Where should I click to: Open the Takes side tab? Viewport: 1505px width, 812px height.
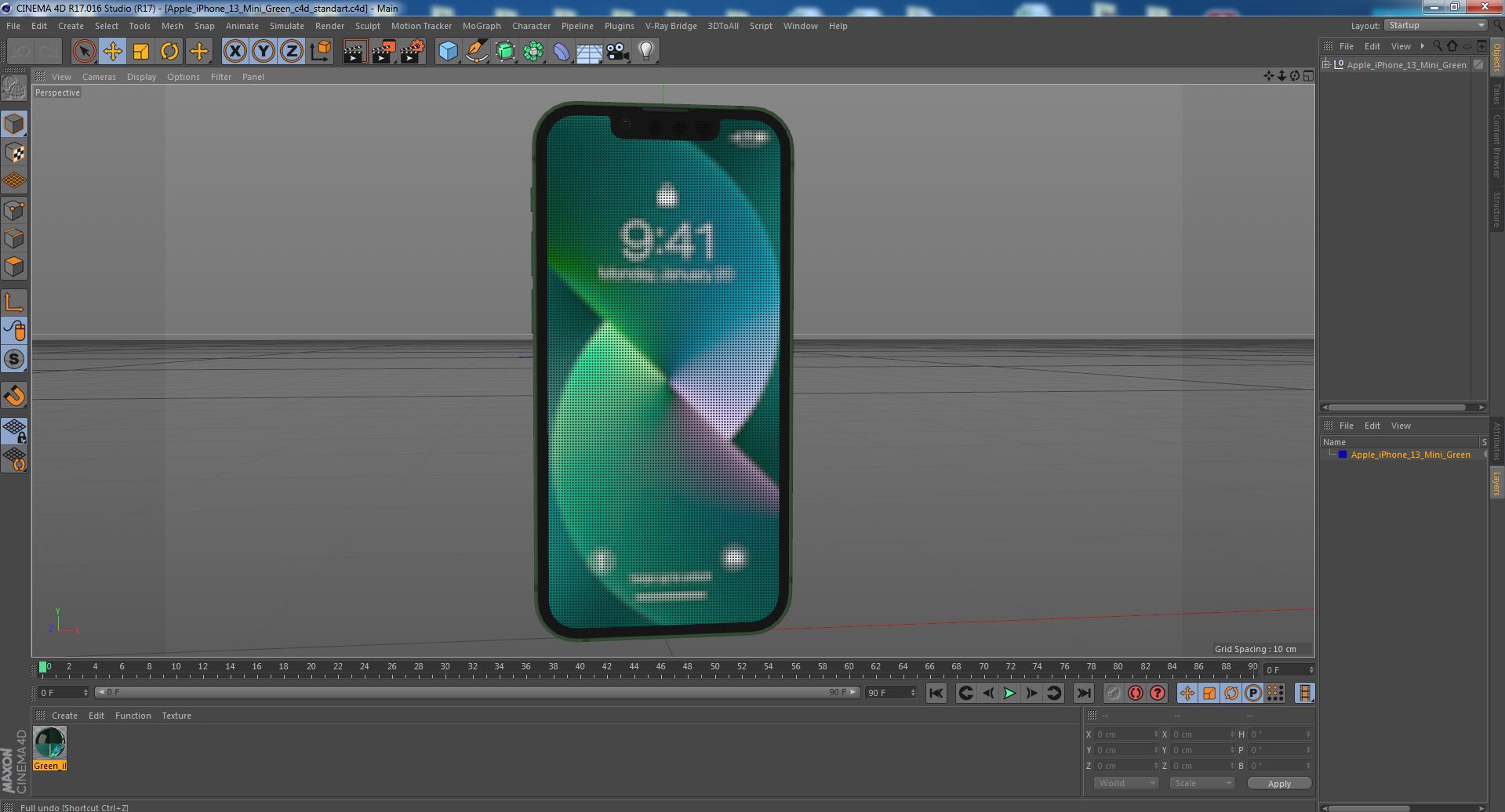pyautogui.click(x=1496, y=94)
